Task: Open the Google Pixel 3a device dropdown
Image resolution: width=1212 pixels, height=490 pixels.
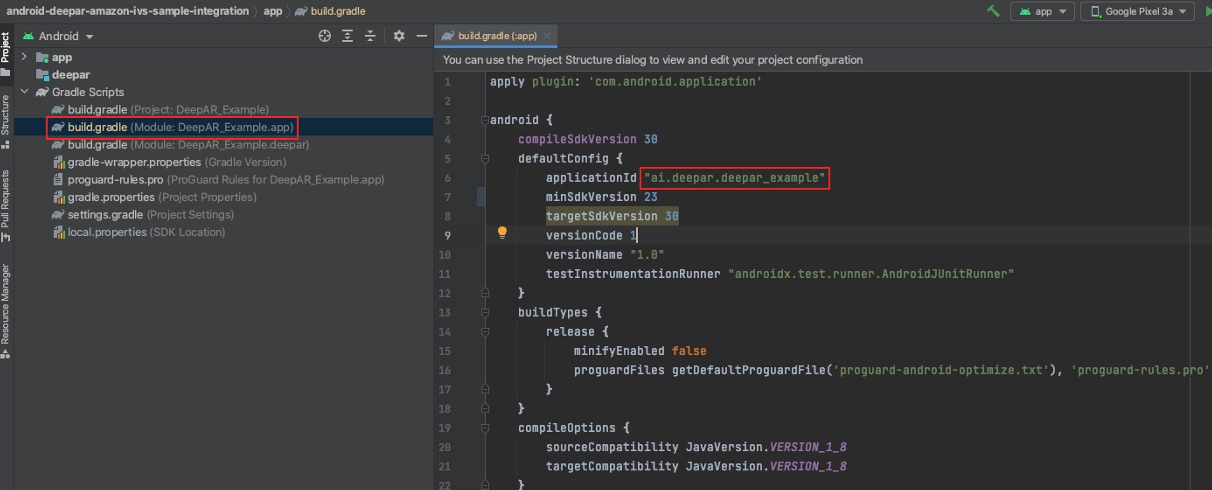Action: [1138, 11]
